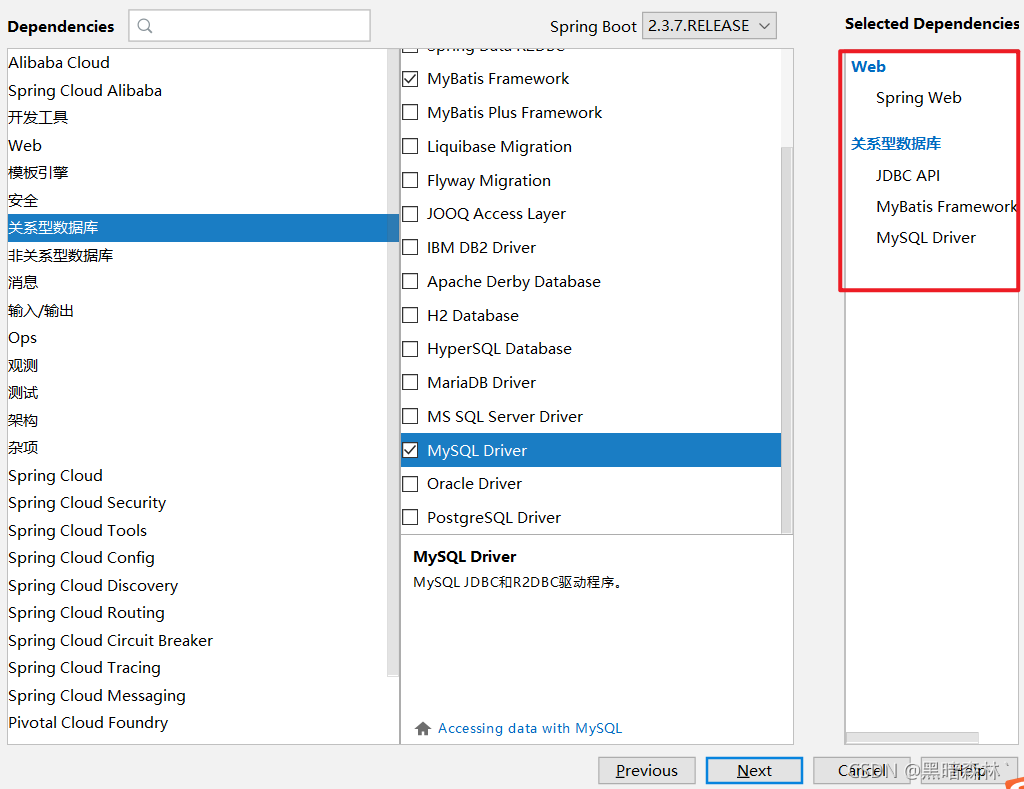This screenshot has width=1024, height=789.
Task: Enable JOOQ Access Layer checkbox
Action: click(x=410, y=214)
